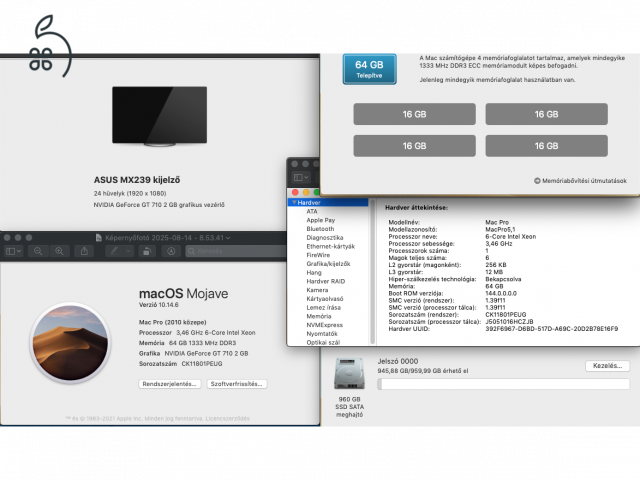Click the Hardver UUID value 392F6967-D6BD
Viewport: 640px width, 480px height.
click(551, 329)
